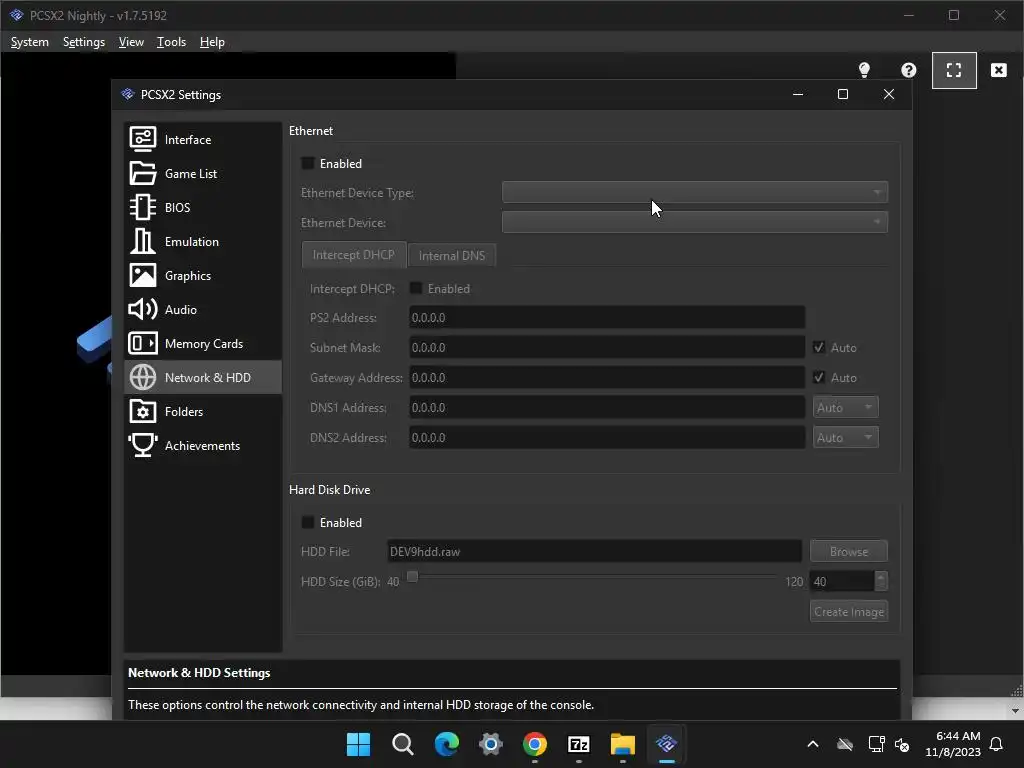Select the Memory Cards icon
The height and width of the screenshot is (768, 1024).
(x=142, y=343)
